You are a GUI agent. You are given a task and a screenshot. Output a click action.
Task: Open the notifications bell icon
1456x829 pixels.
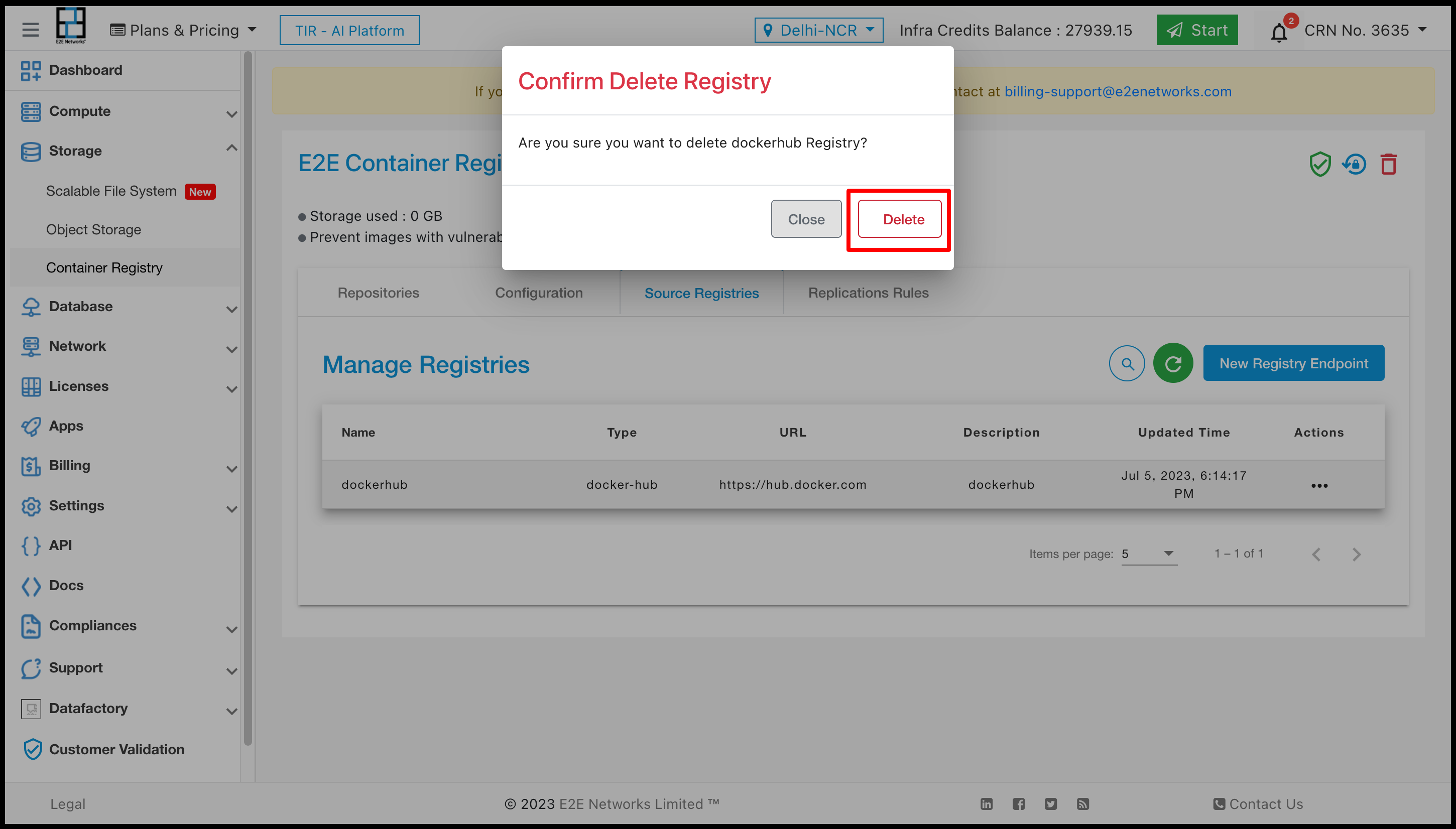coord(1279,33)
